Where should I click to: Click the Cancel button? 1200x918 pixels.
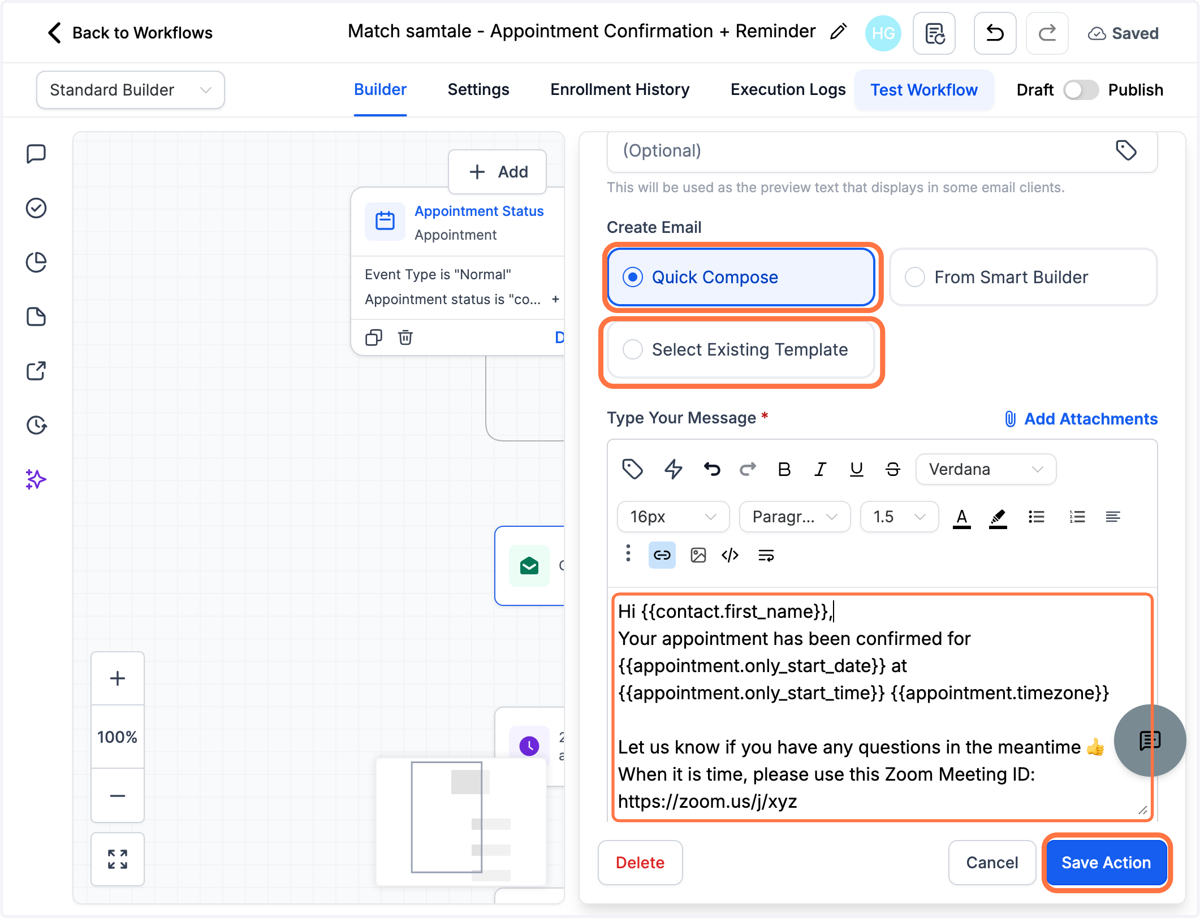point(992,862)
